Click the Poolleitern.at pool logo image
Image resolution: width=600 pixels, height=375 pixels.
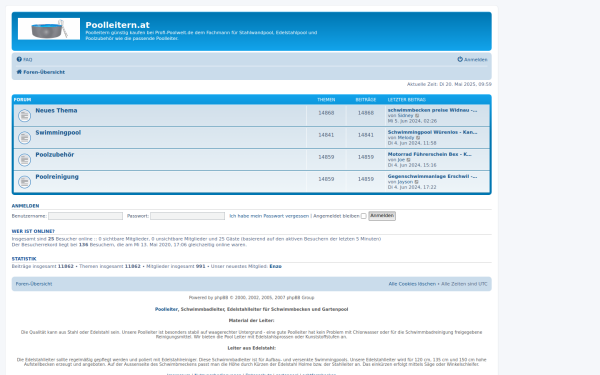pos(49,29)
